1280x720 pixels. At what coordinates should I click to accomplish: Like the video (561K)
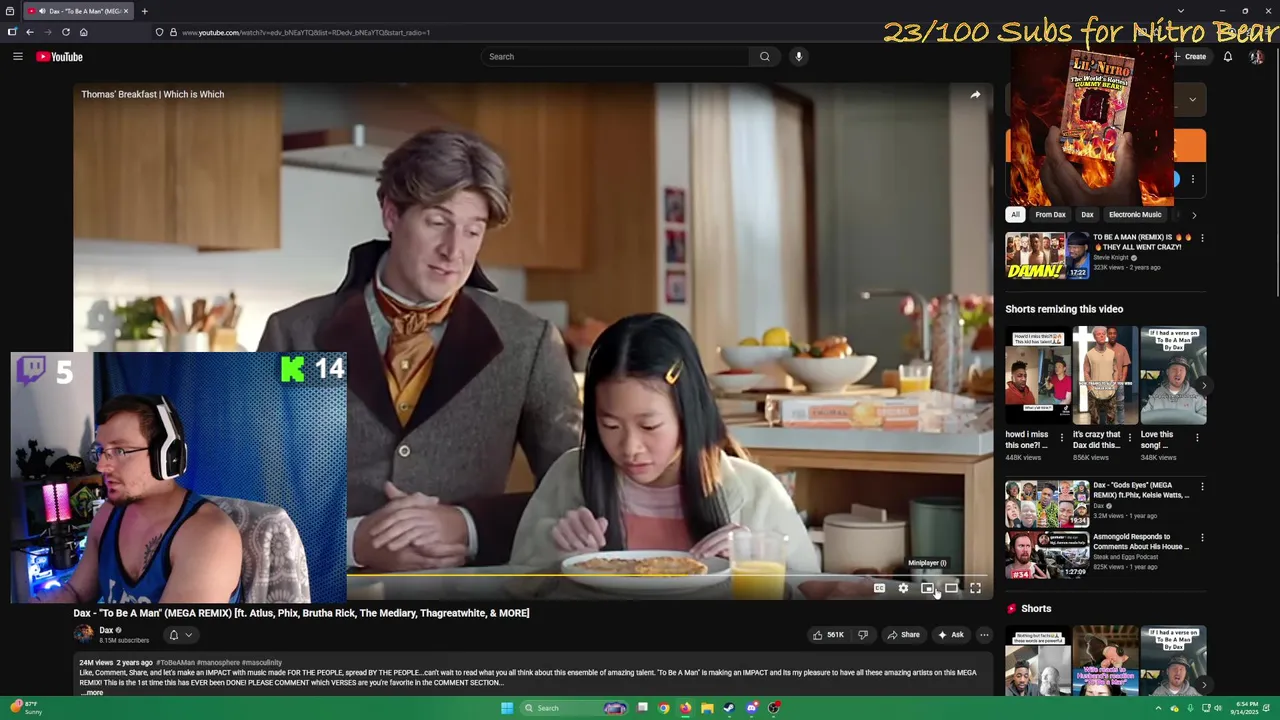click(827, 635)
